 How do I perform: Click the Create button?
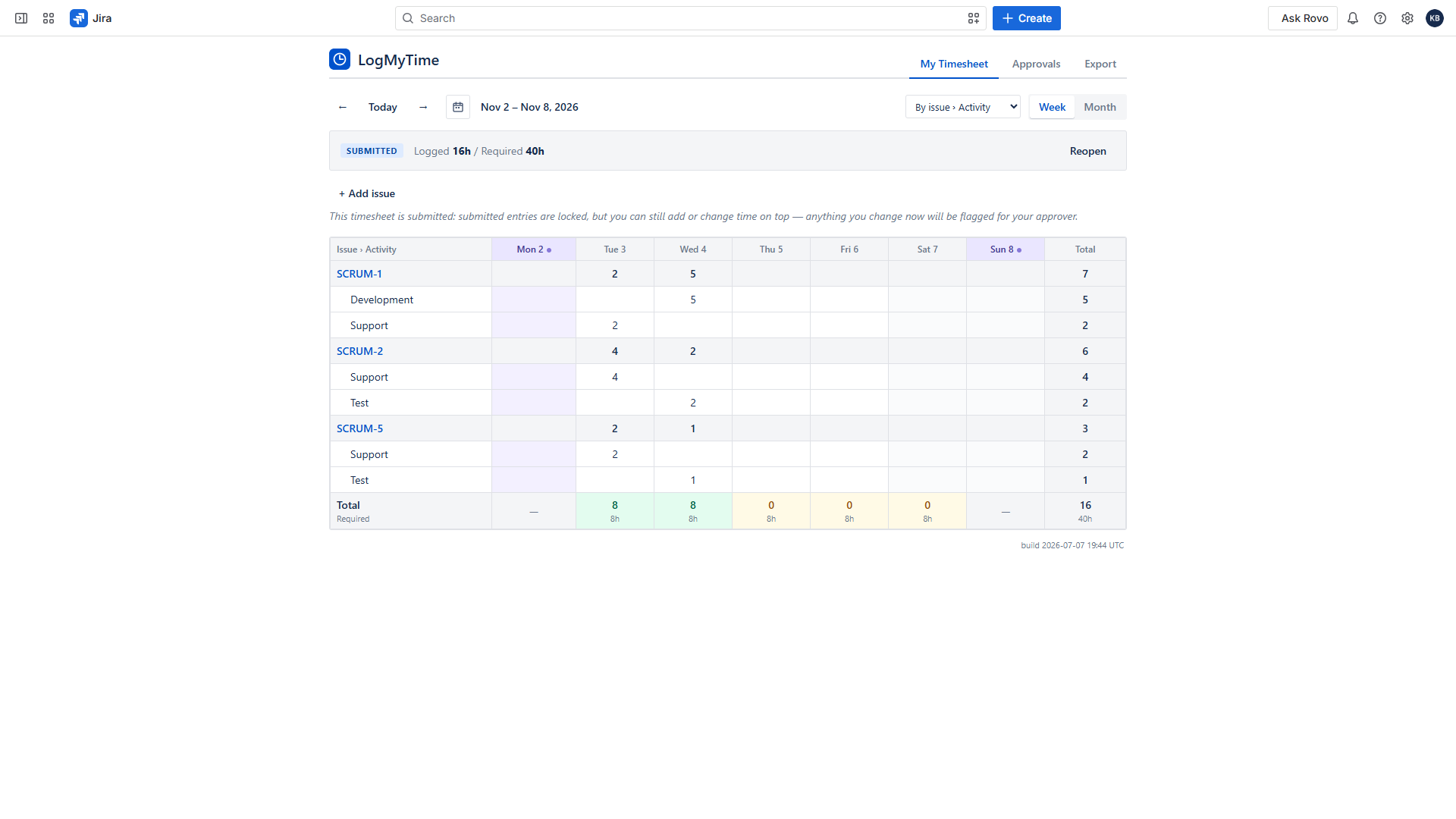tap(1027, 18)
